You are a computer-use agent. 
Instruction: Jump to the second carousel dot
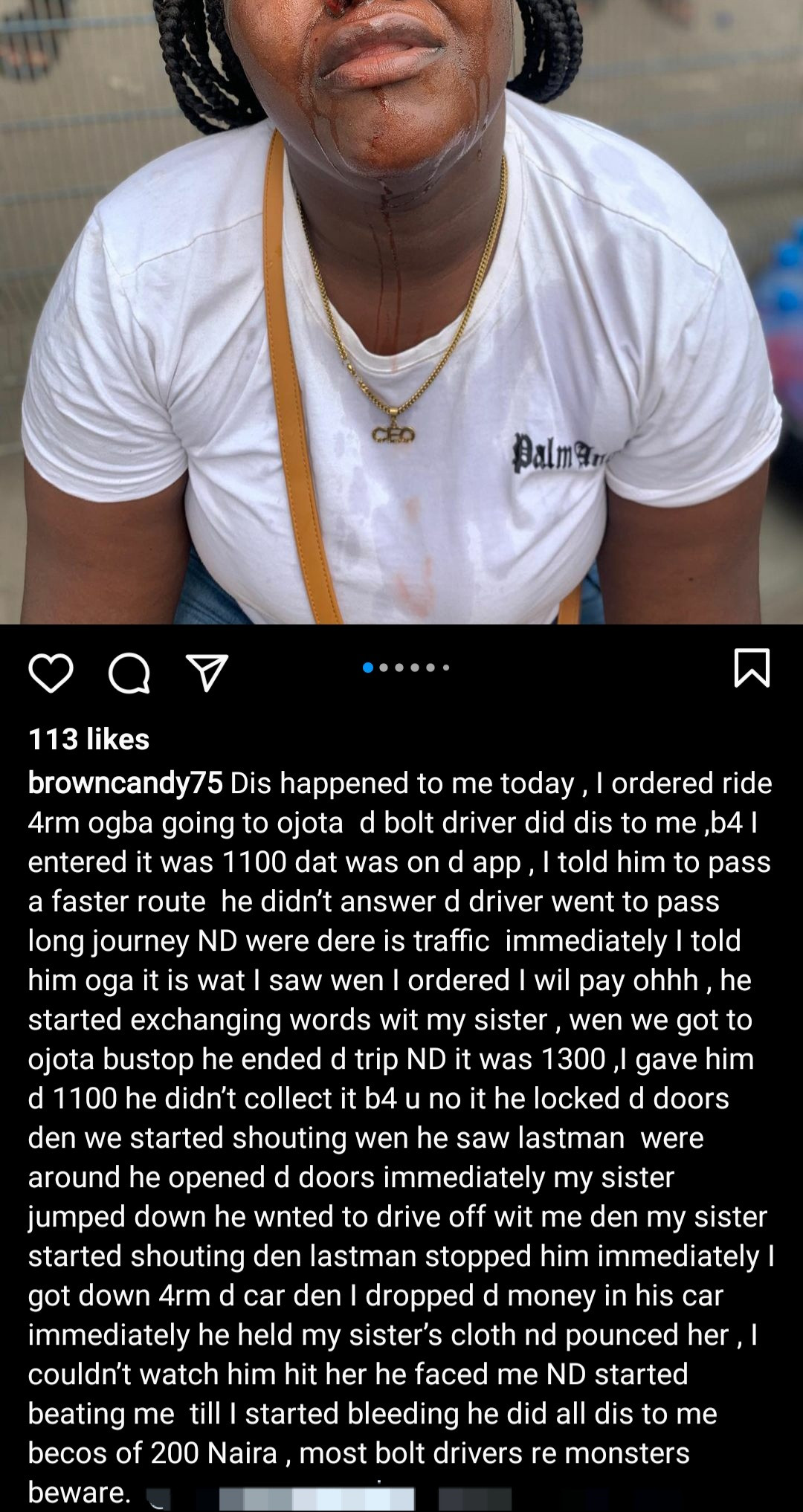tap(384, 668)
